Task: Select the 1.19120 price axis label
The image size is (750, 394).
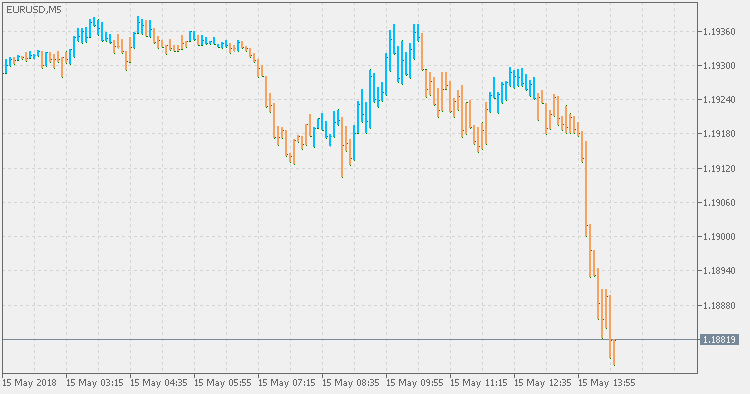Action: click(719, 168)
